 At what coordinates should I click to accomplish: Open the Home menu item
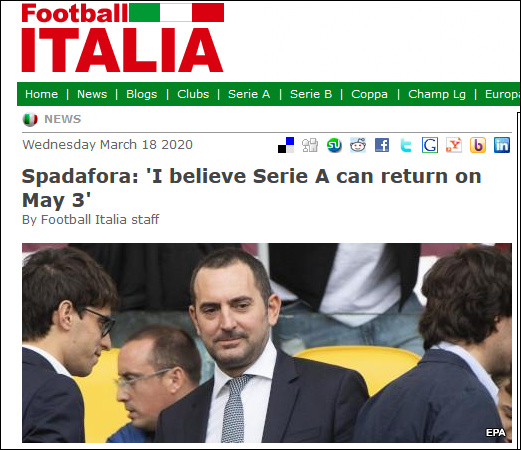(41, 94)
